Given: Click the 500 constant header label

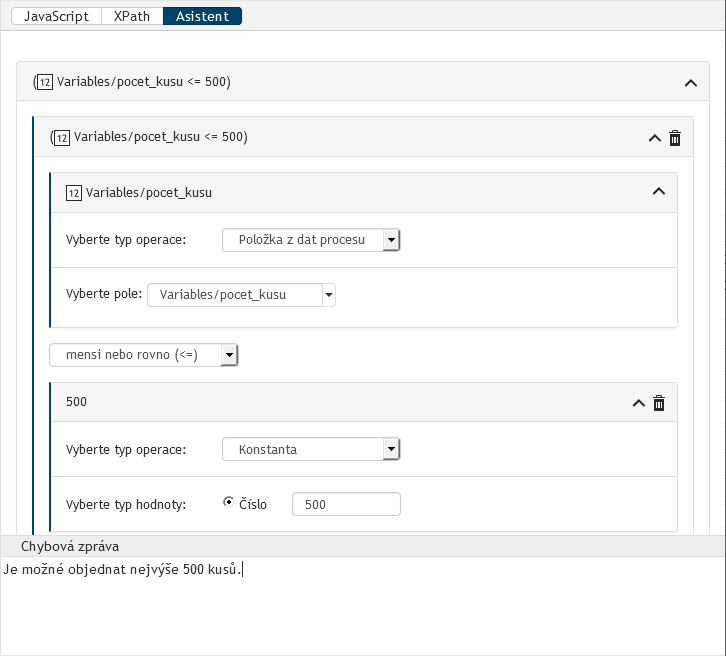Looking at the screenshot, I should [76, 402].
